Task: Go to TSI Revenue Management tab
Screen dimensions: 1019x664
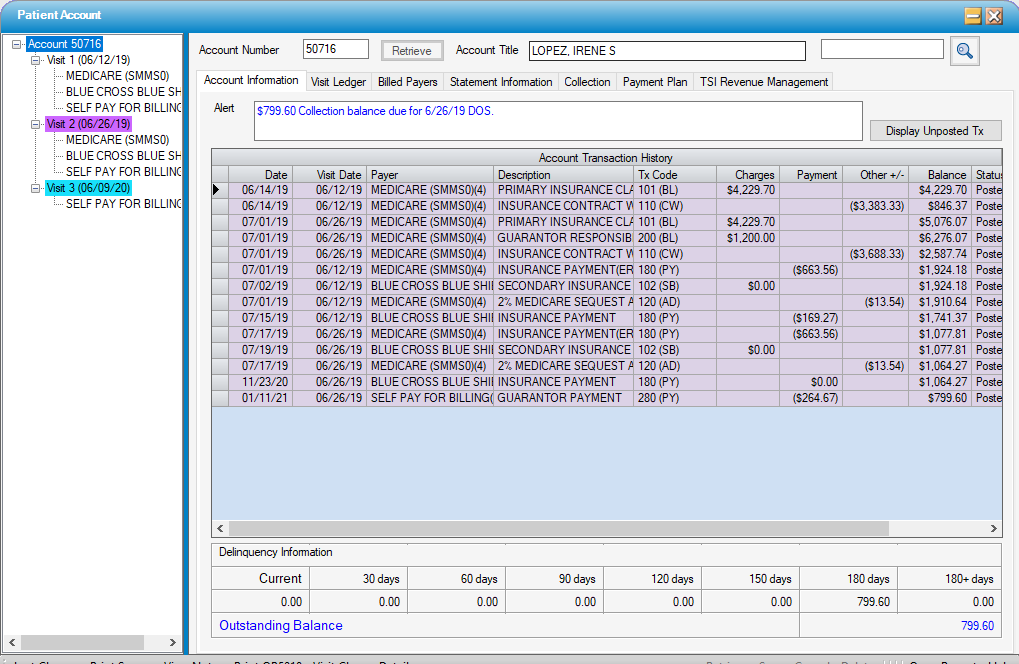Action: (764, 82)
